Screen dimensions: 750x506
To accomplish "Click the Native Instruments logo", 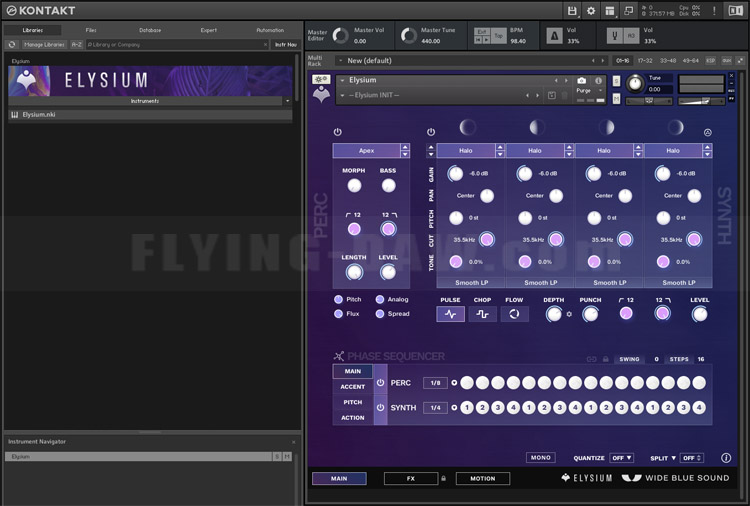I will pyautogui.click(x=735, y=11).
